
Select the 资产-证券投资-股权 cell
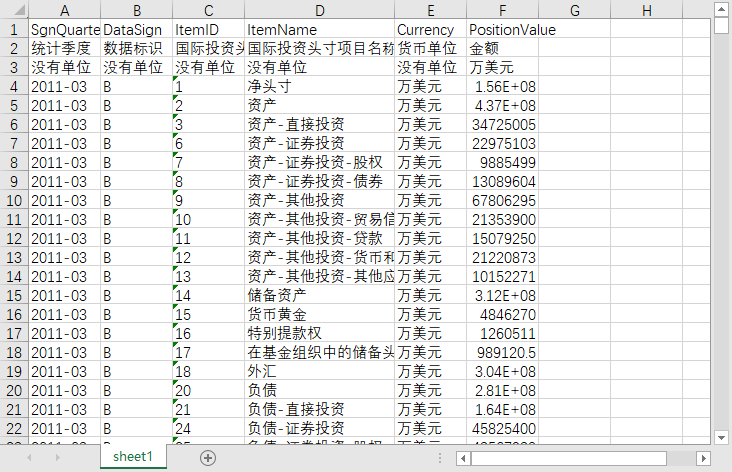point(320,162)
